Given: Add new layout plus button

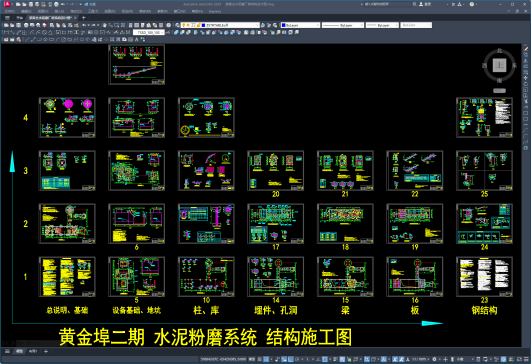Looking at the screenshot, I should click(x=46, y=351).
